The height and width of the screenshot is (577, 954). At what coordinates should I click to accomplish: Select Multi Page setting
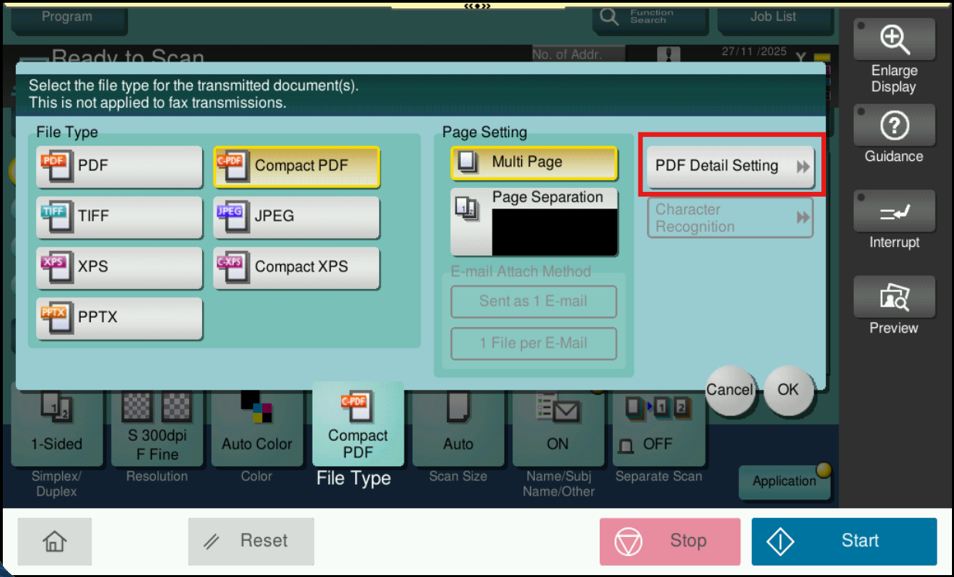tap(534, 162)
